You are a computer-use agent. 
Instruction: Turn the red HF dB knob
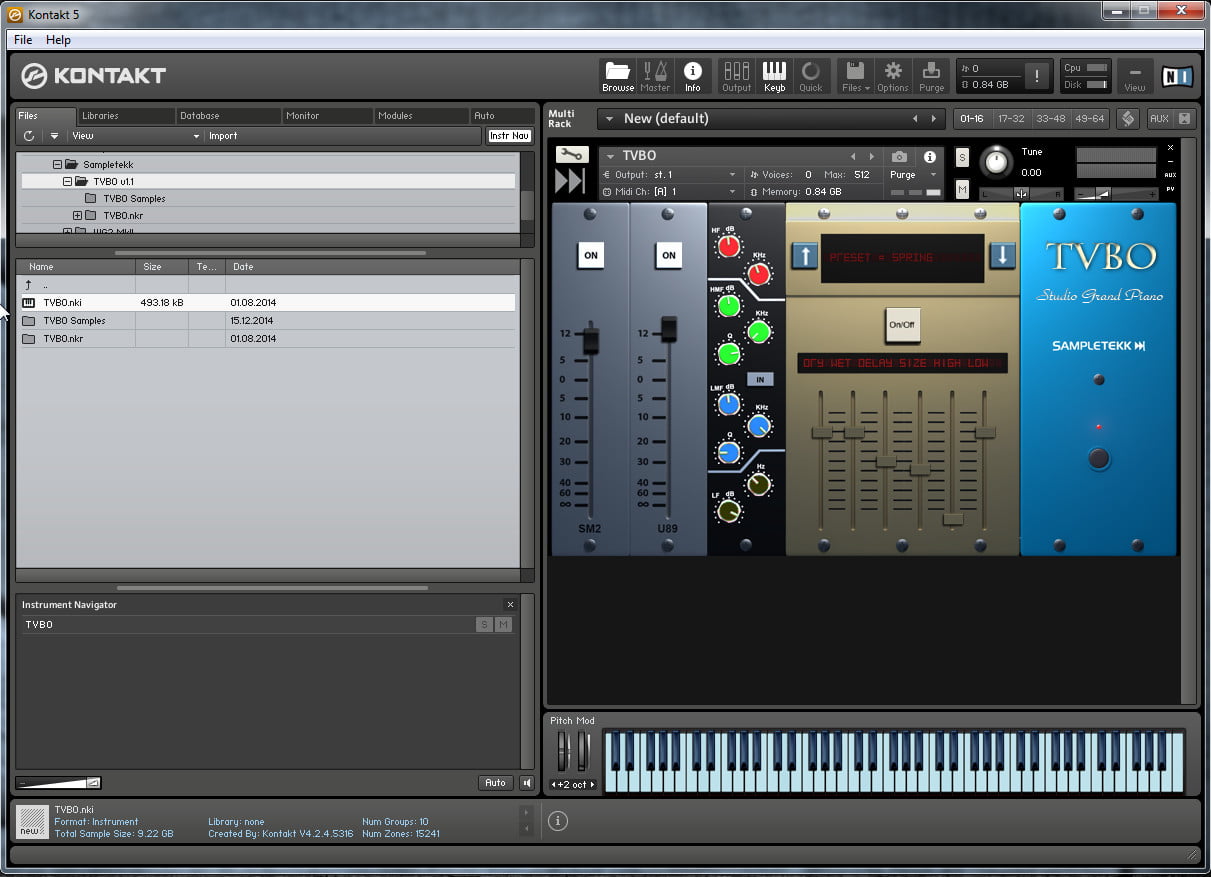coord(729,245)
